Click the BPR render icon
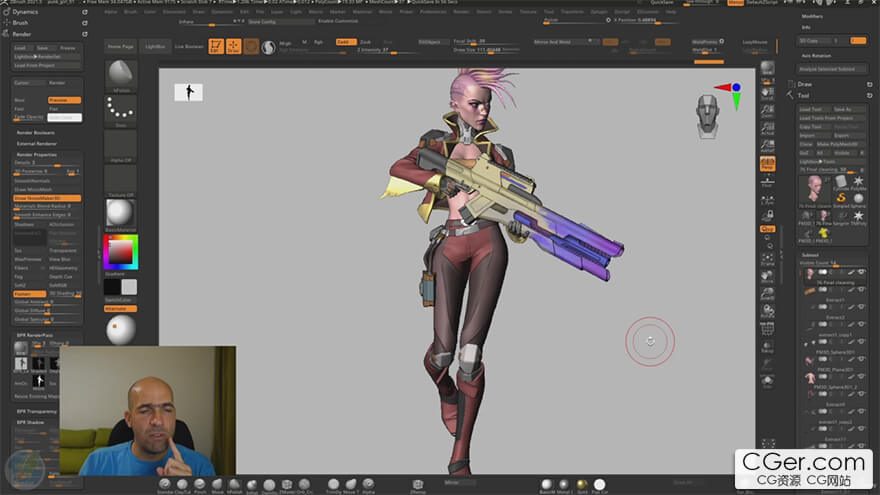This screenshot has height=495, width=880. pos(767,70)
